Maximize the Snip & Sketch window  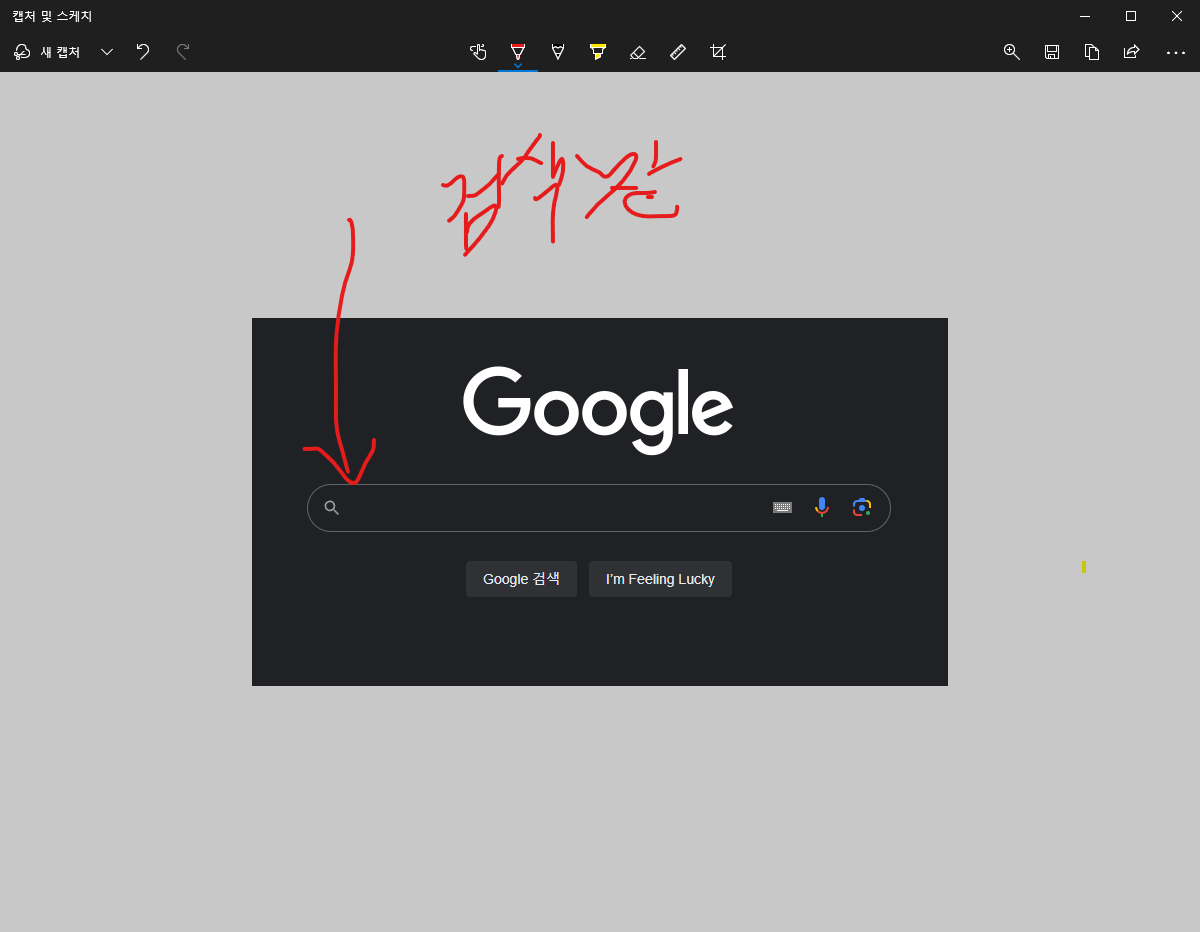[x=1131, y=16]
